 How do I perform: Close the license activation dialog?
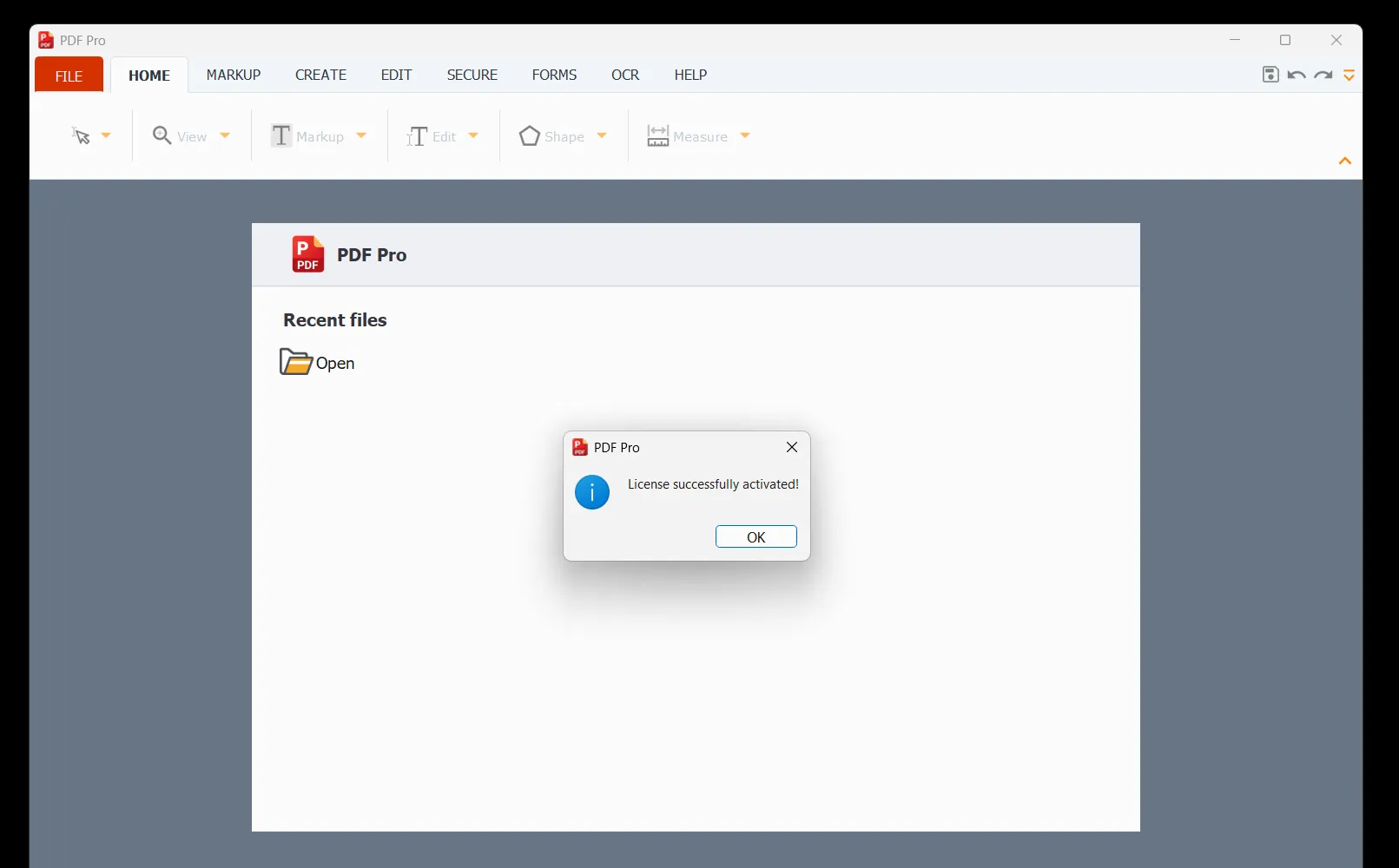pos(792,447)
